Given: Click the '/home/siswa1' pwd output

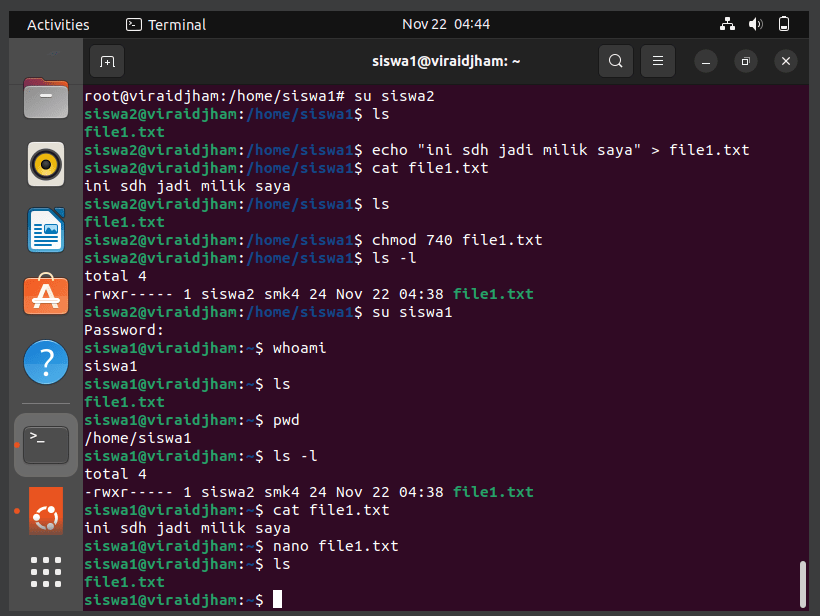Looking at the screenshot, I should 138,438.
